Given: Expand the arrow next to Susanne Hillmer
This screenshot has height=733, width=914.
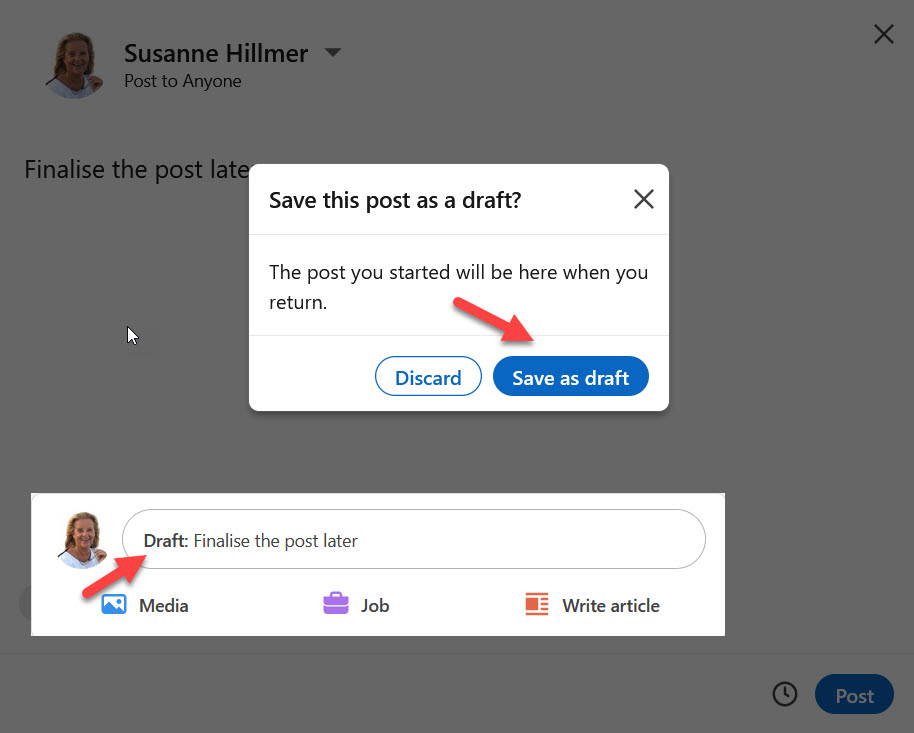Looking at the screenshot, I should coord(333,53).
